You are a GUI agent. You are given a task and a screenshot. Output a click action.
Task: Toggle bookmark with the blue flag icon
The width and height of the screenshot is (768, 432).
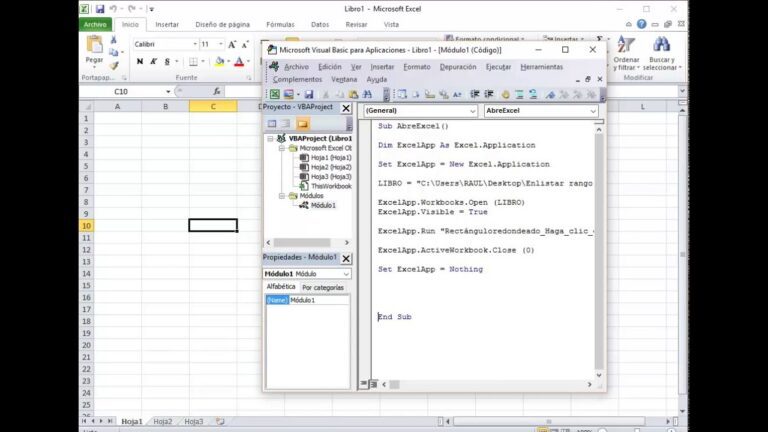550,95
